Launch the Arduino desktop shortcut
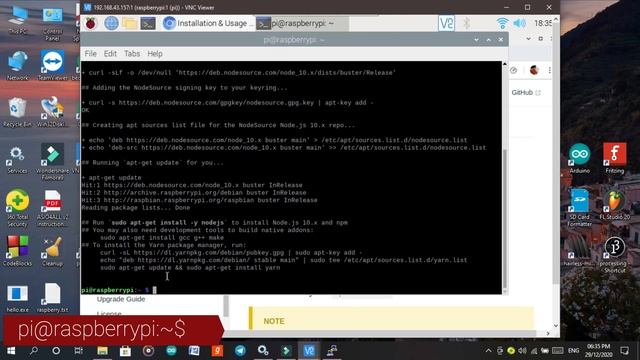This screenshot has width=640, height=360. [580, 158]
